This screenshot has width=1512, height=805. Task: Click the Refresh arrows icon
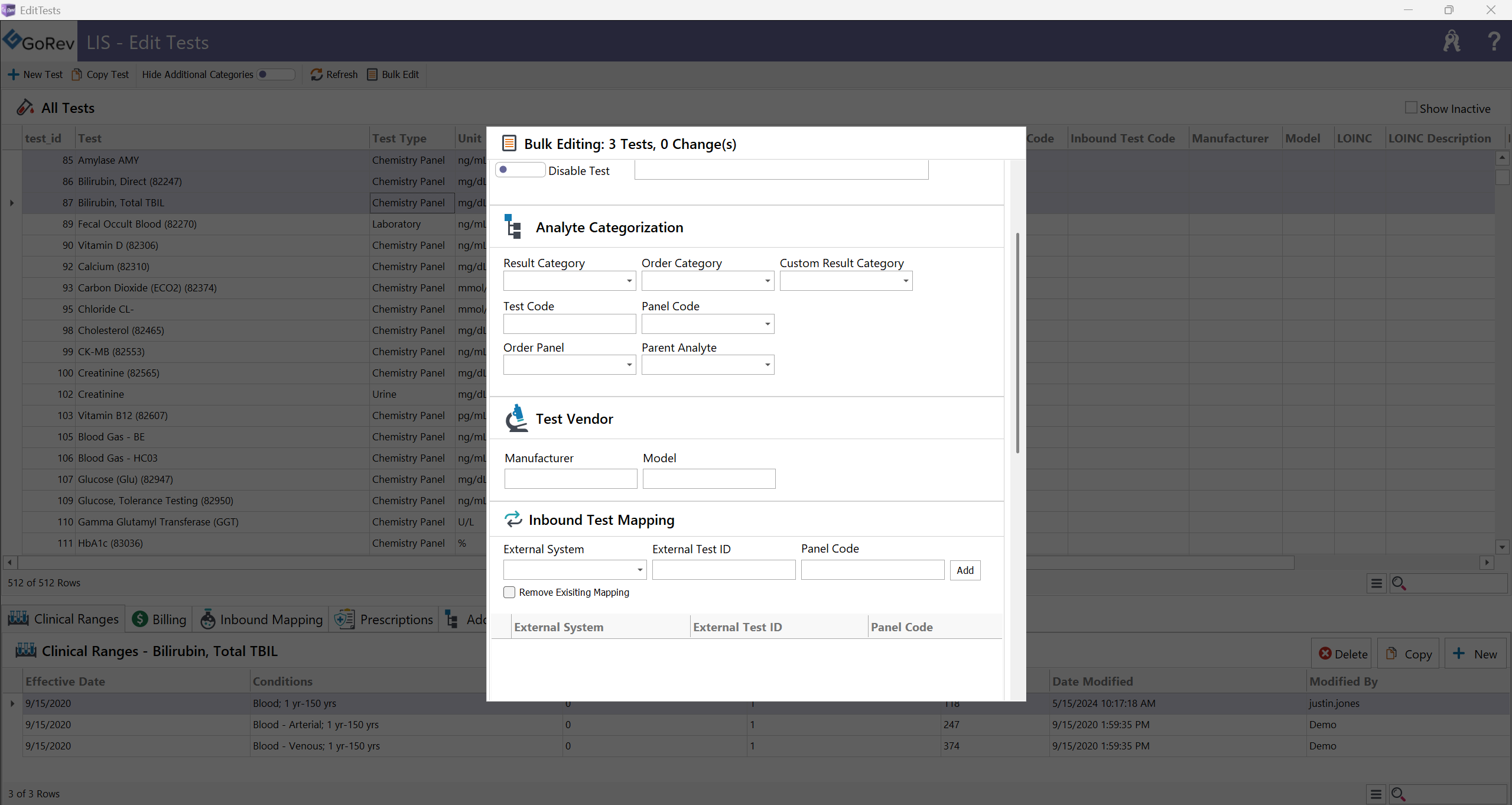316,74
